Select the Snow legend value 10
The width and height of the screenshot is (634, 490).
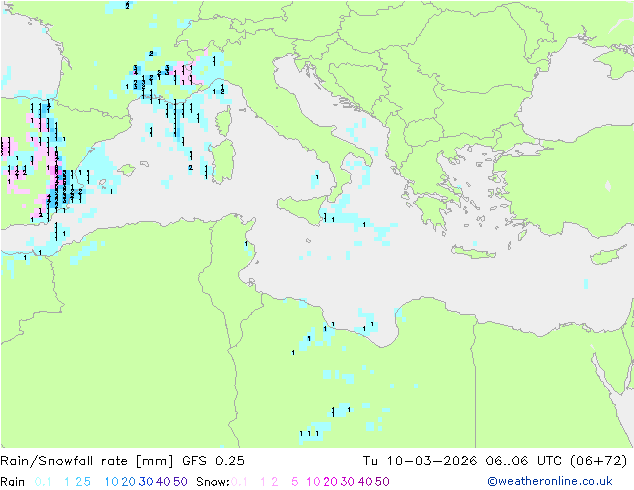click(313, 482)
